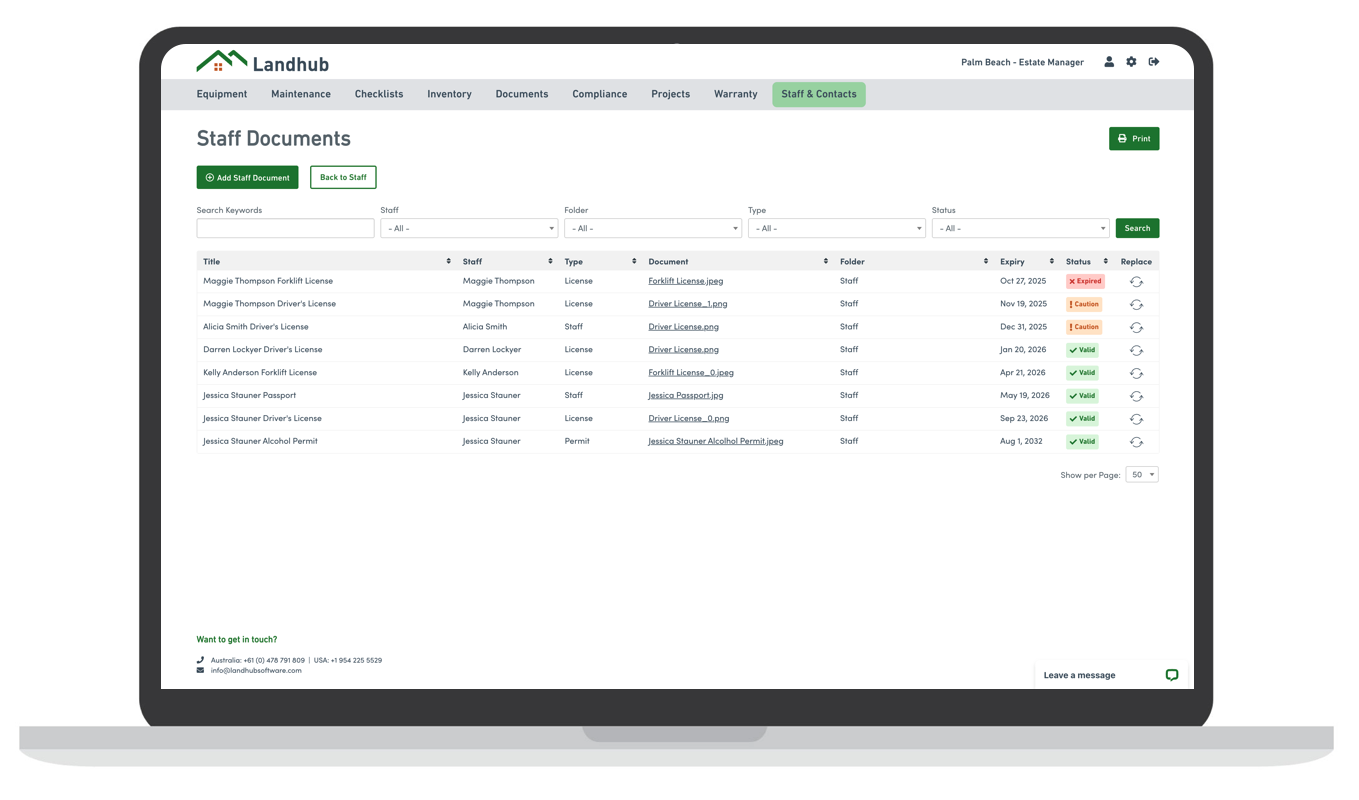Replace Maggie Thompson Forklift License document
This screenshot has width=1359, height=800.
(x=1136, y=282)
